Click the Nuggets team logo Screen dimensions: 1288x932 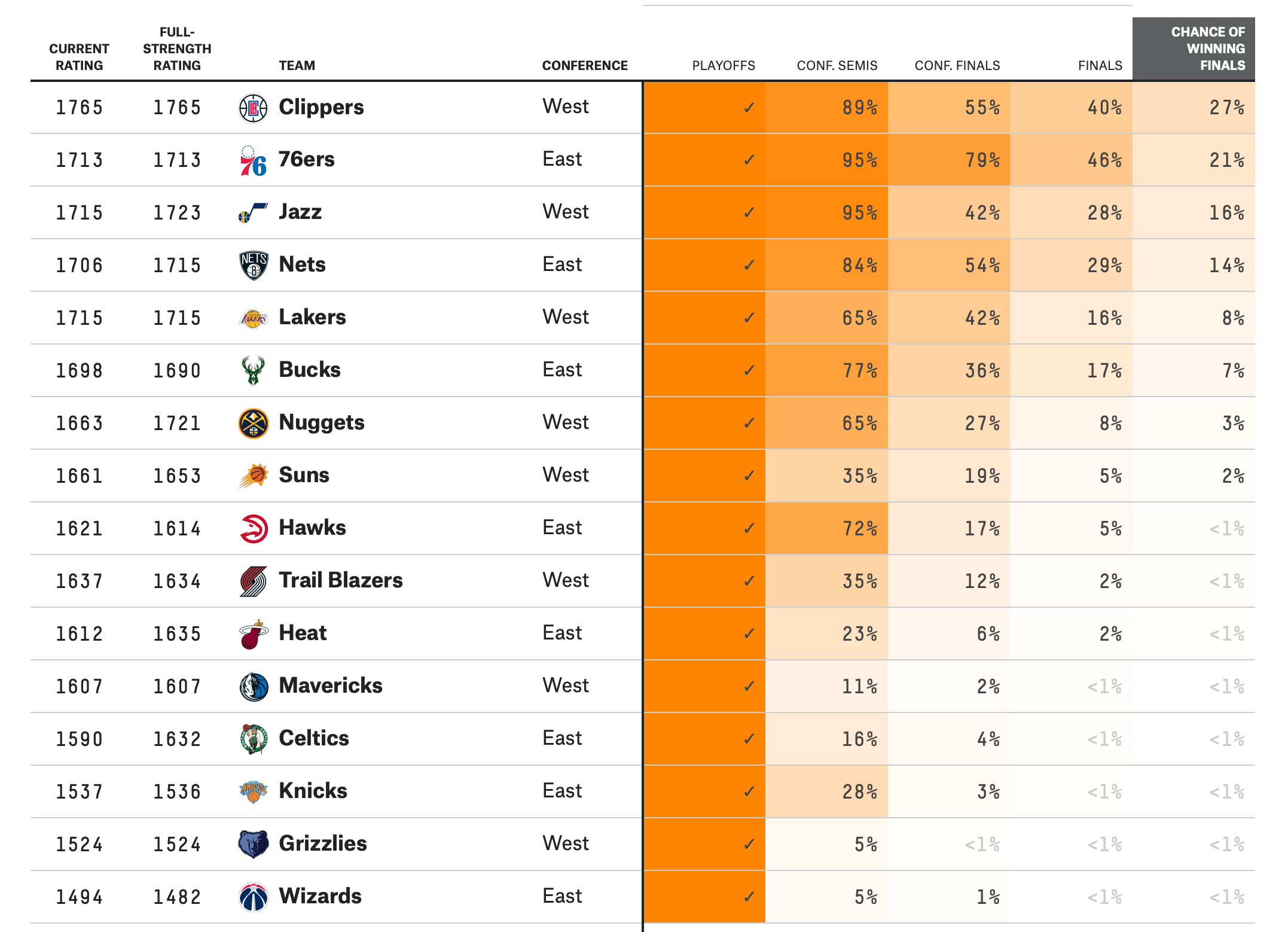253,424
